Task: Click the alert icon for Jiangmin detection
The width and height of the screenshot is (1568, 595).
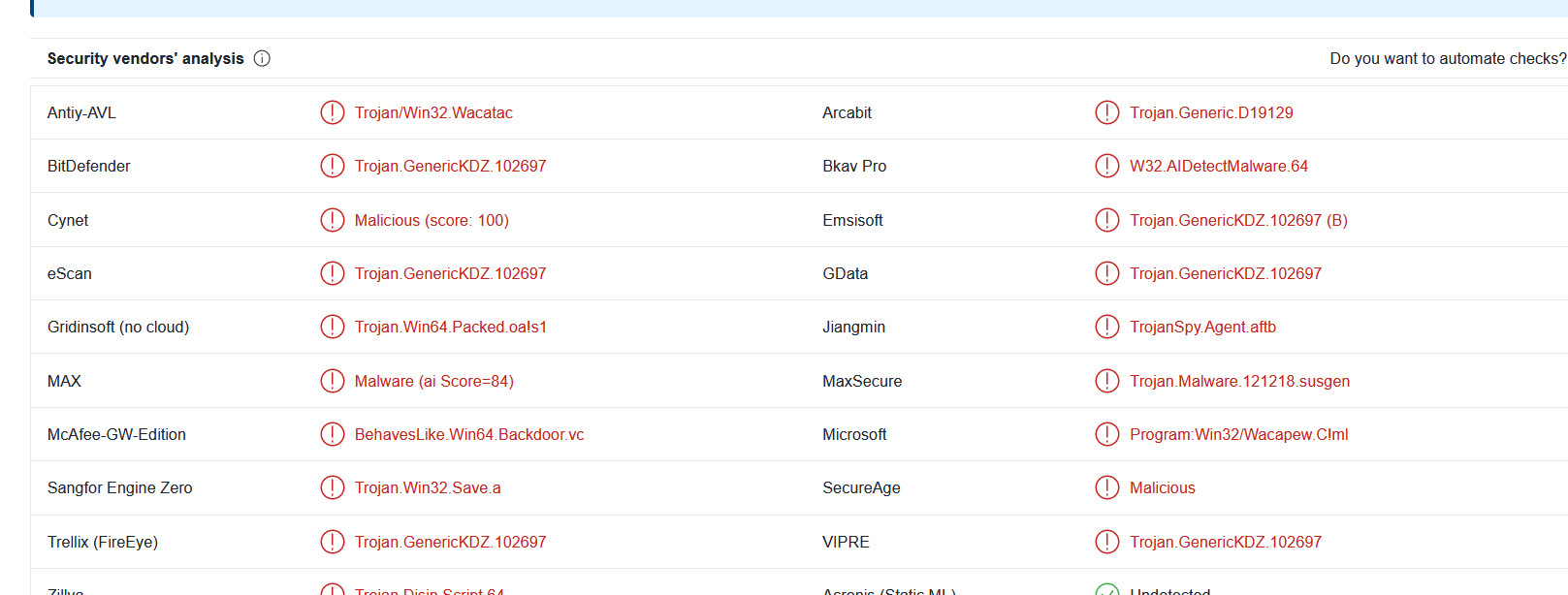Action: (x=1107, y=327)
